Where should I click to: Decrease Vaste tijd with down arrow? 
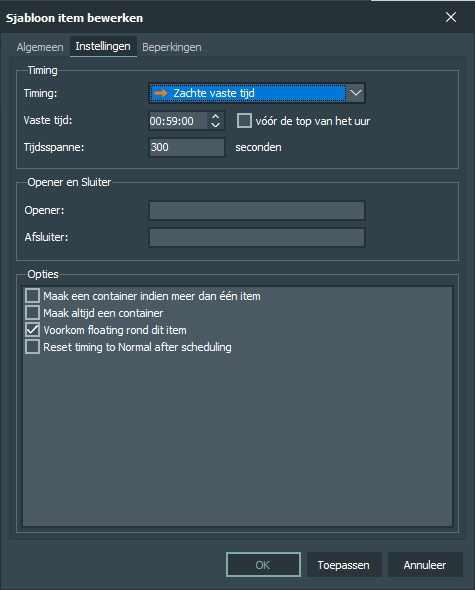point(215,125)
